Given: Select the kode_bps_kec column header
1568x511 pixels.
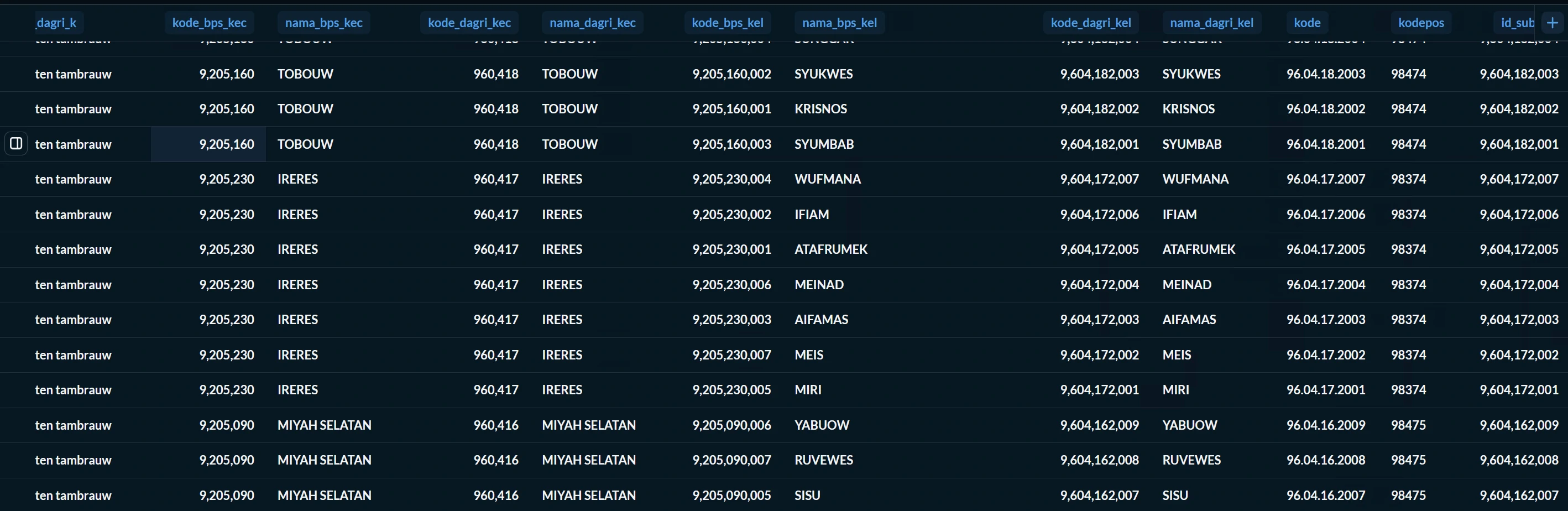Looking at the screenshot, I should tap(209, 23).
